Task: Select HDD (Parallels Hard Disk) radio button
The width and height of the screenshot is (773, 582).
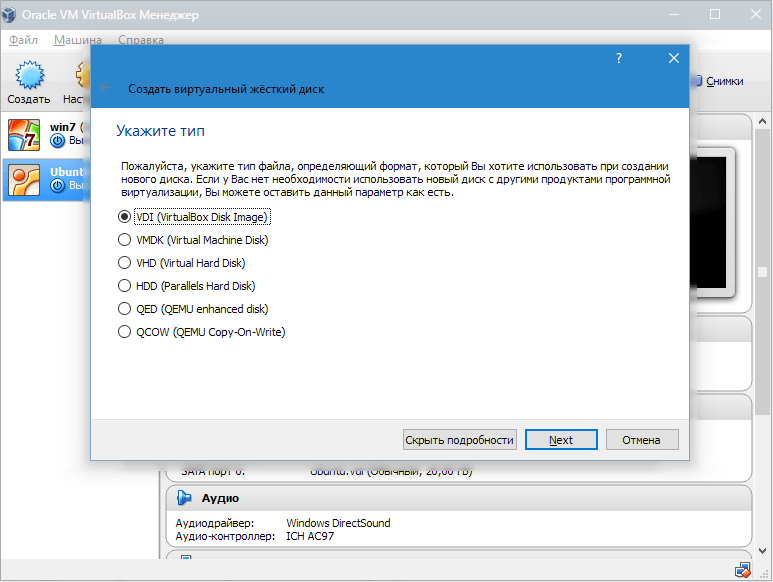Action: click(x=125, y=286)
